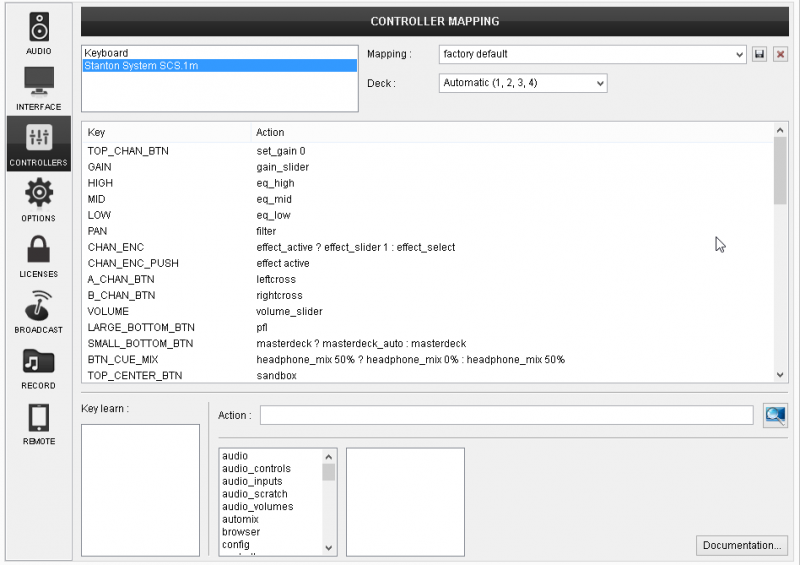Select the LOW key row

[x=428, y=215]
